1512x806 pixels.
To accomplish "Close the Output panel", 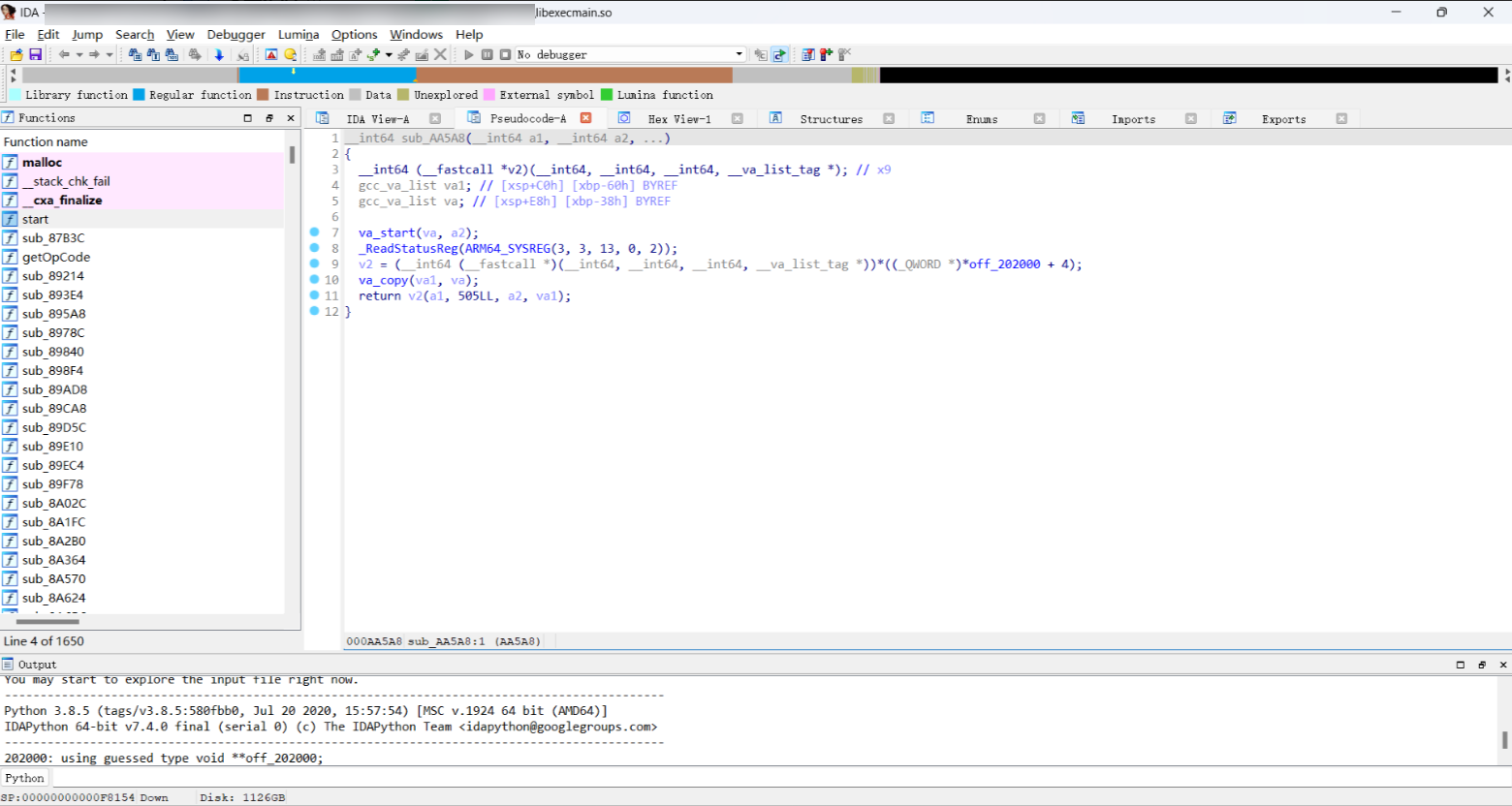I will 1503,665.
